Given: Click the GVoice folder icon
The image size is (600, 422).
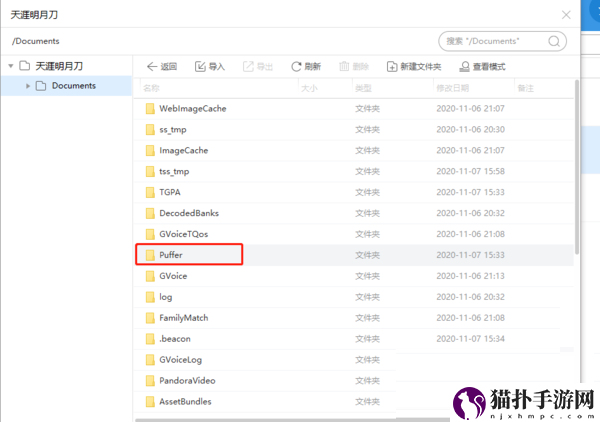Looking at the screenshot, I should tap(150, 276).
